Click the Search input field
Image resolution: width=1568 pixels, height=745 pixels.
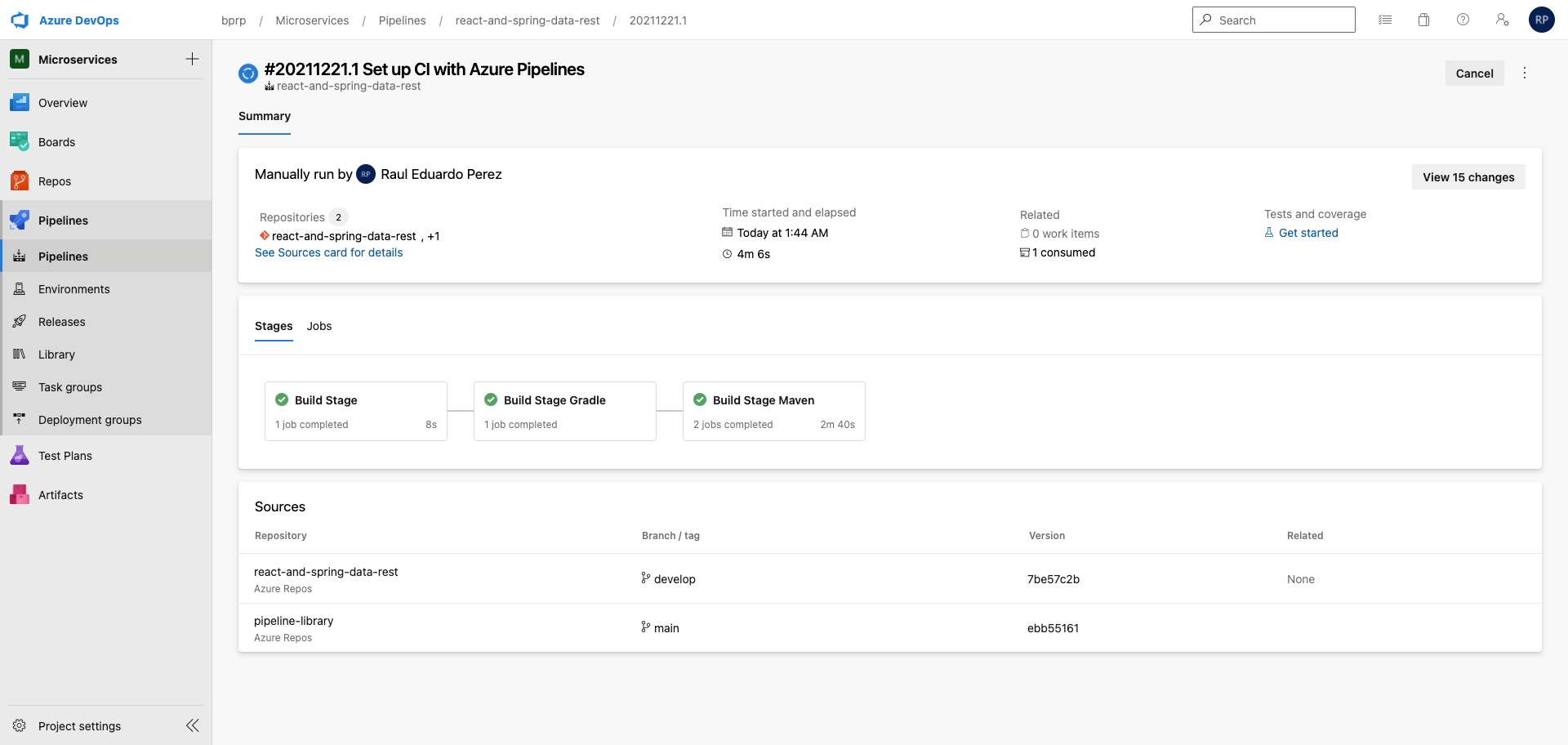1273,20
